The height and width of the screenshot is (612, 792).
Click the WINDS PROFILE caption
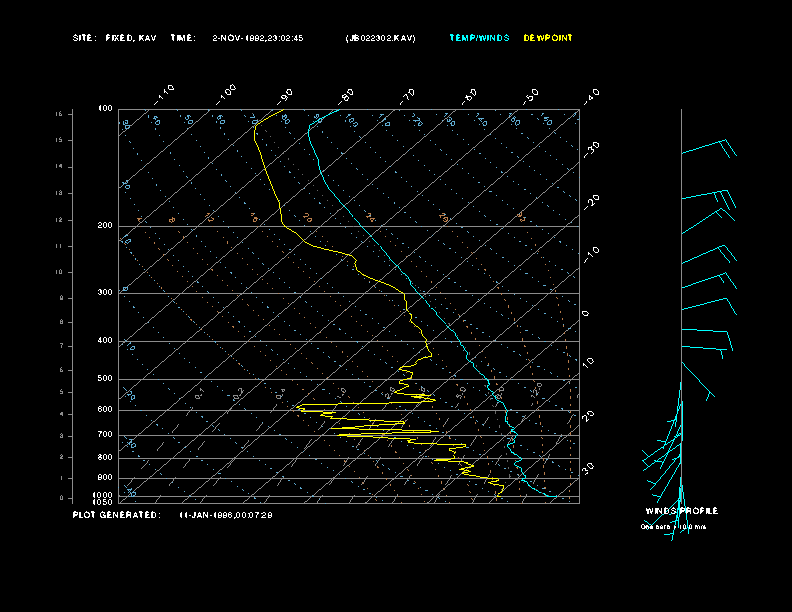pos(681,511)
